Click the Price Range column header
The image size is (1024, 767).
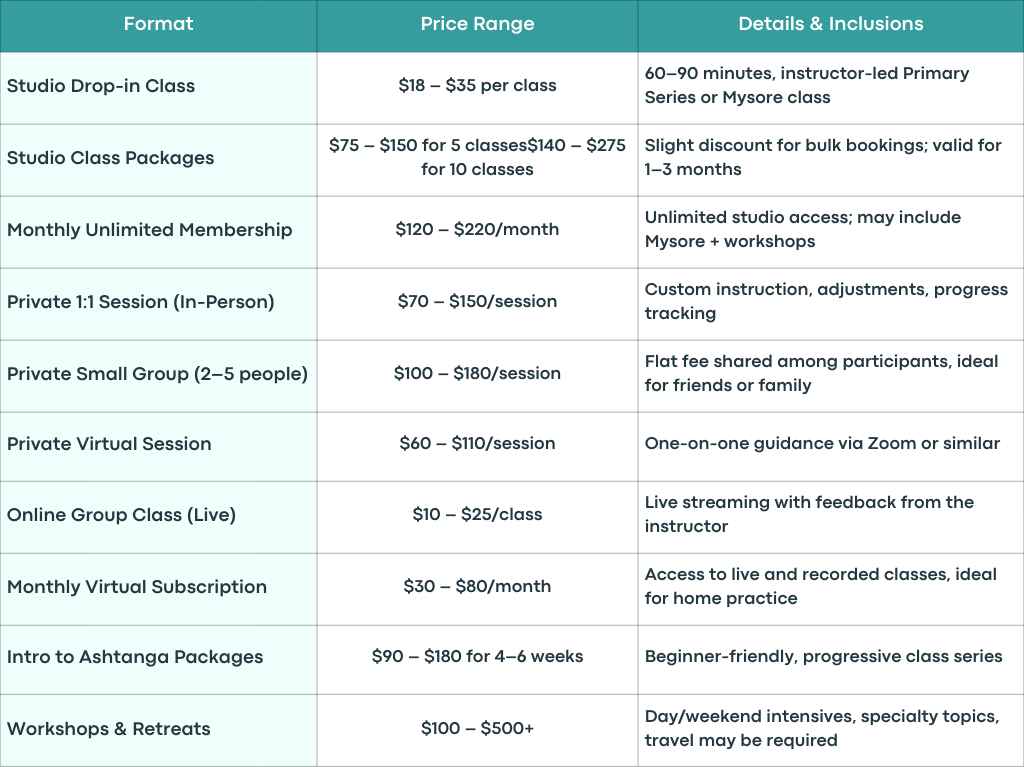(x=477, y=24)
